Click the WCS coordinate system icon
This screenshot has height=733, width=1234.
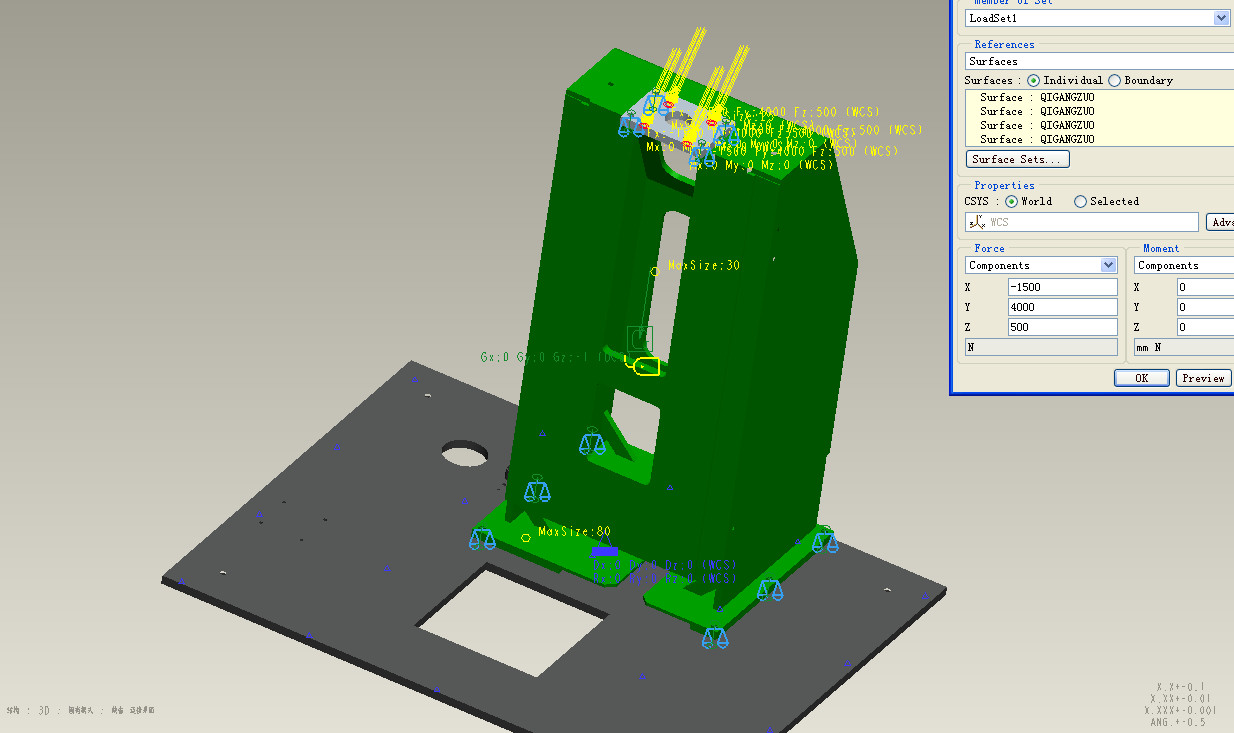977,222
